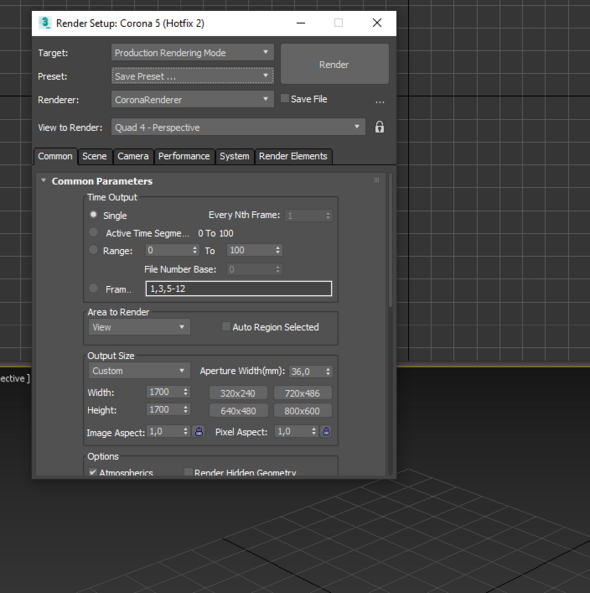Toggle the Atmospherics checkbox
The width and height of the screenshot is (590, 593).
(93, 472)
